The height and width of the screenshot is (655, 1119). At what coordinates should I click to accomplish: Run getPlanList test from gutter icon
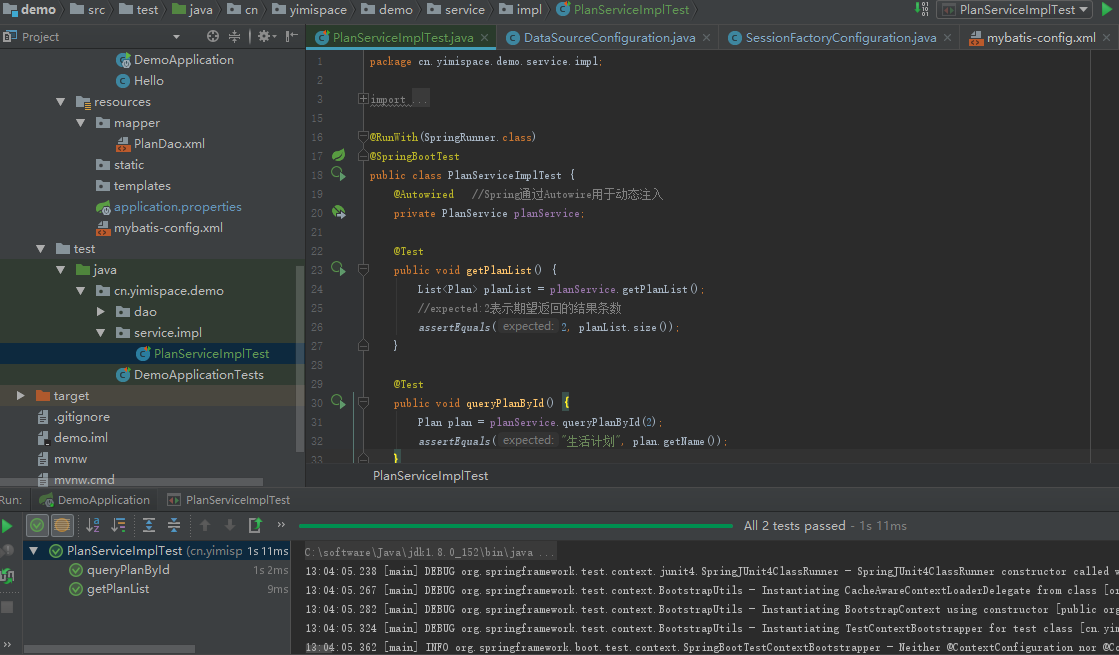click(338, 269)
